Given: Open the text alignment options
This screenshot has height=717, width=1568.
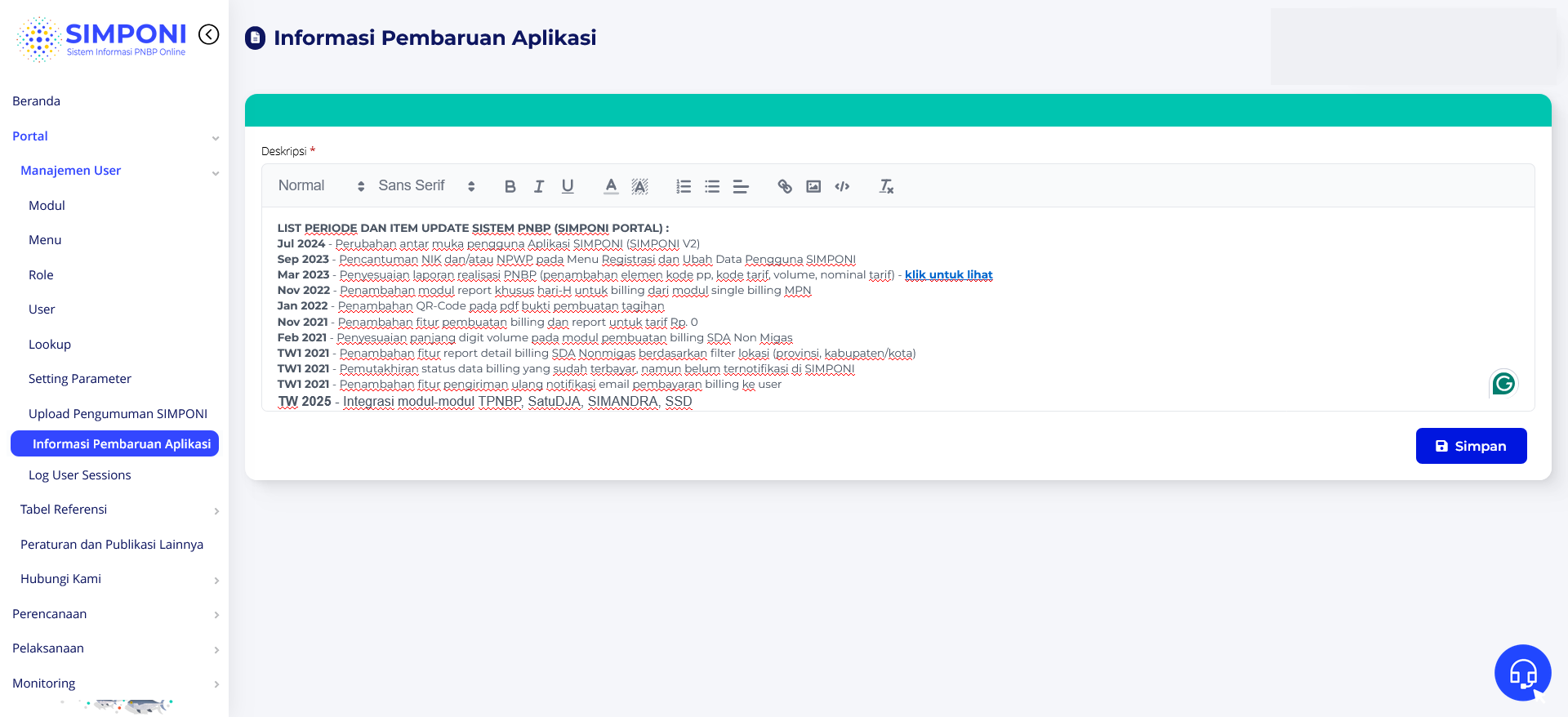Looking at the screenshot, I should click(741, 186).
